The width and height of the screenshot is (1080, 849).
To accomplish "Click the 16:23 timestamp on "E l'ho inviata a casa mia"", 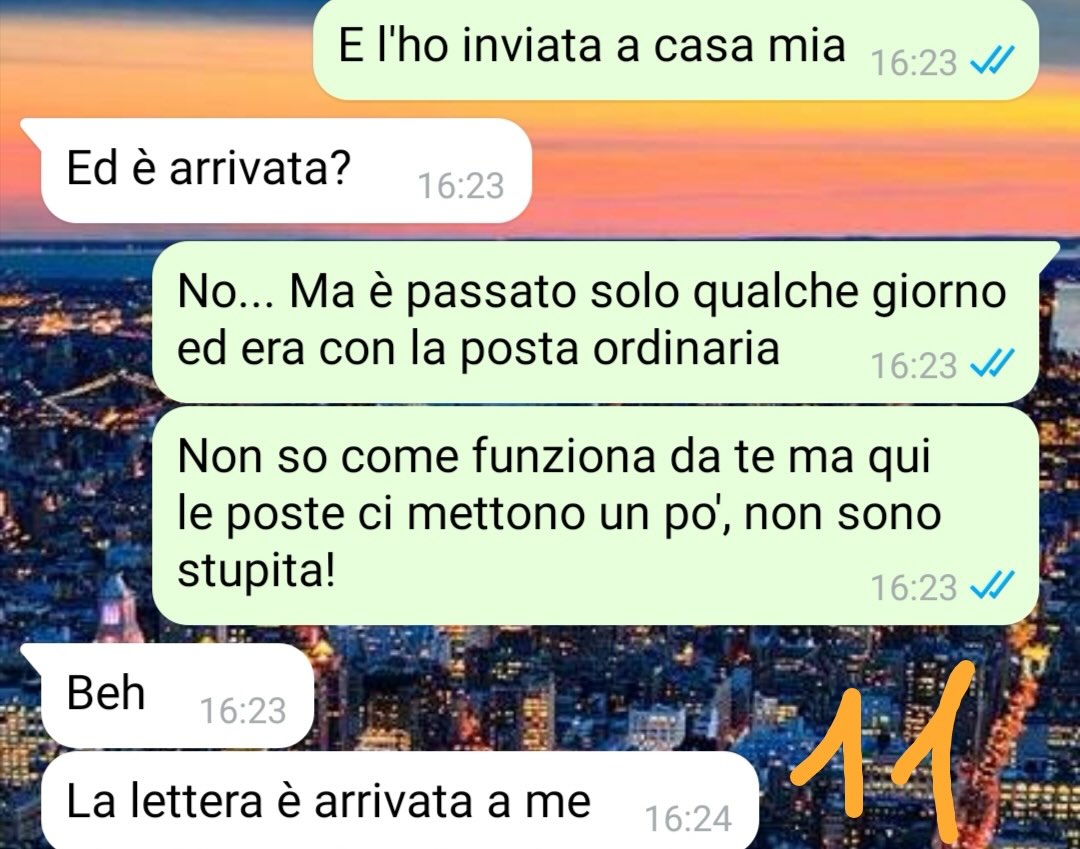I will coord(913,63).
